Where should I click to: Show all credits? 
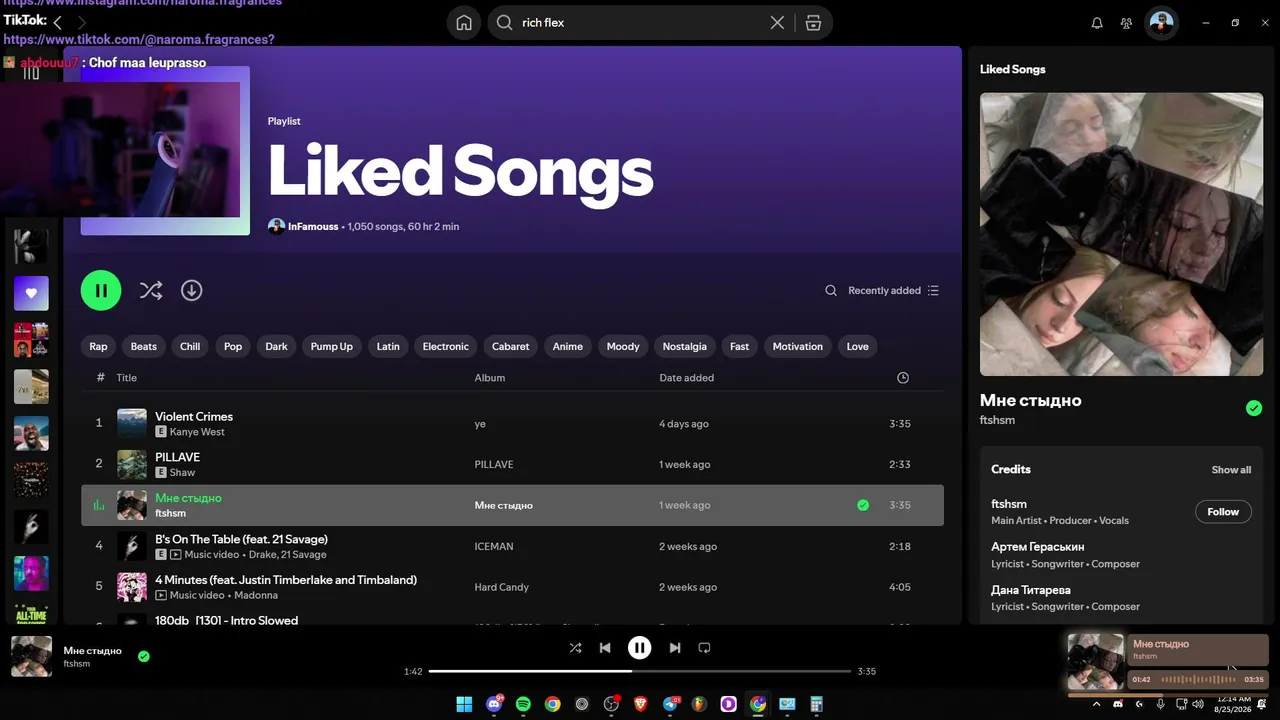tap(1231, 470)
